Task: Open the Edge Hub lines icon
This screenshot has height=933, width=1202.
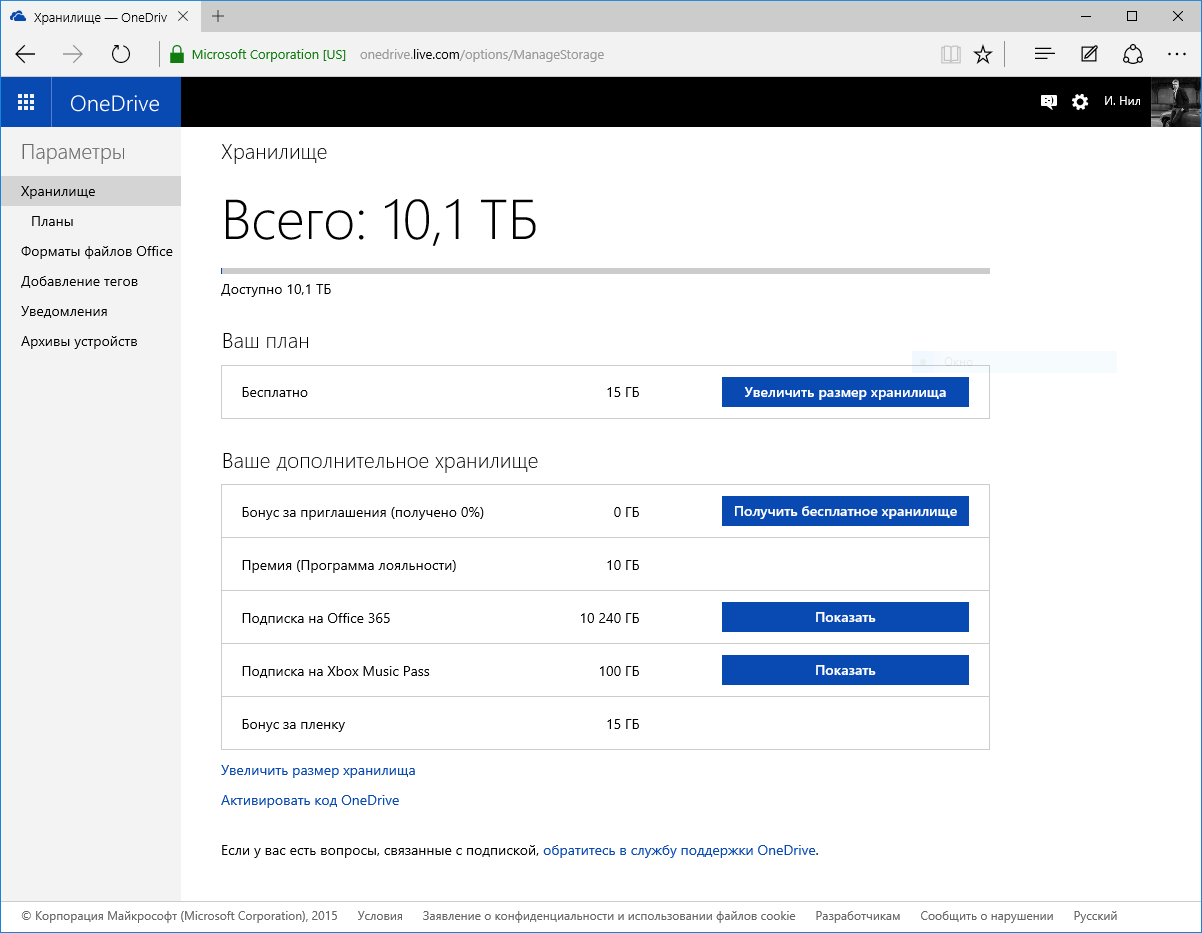Action: 1045,55
